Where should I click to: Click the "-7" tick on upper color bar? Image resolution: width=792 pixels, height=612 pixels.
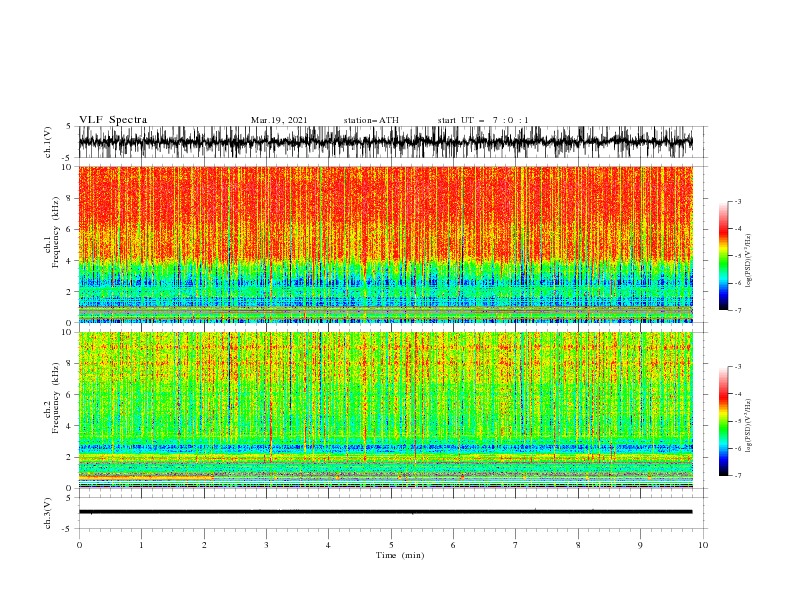pos(737,310)
